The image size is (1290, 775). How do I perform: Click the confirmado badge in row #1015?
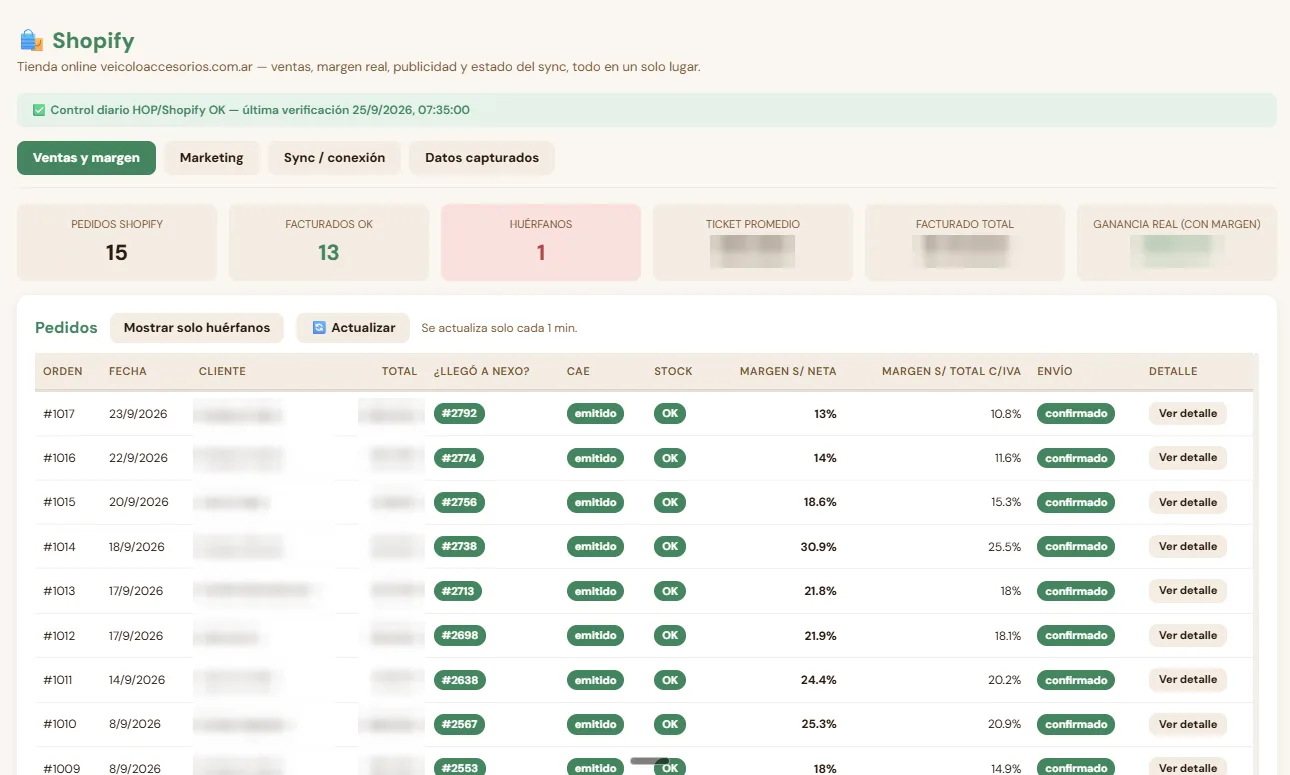1076,502
